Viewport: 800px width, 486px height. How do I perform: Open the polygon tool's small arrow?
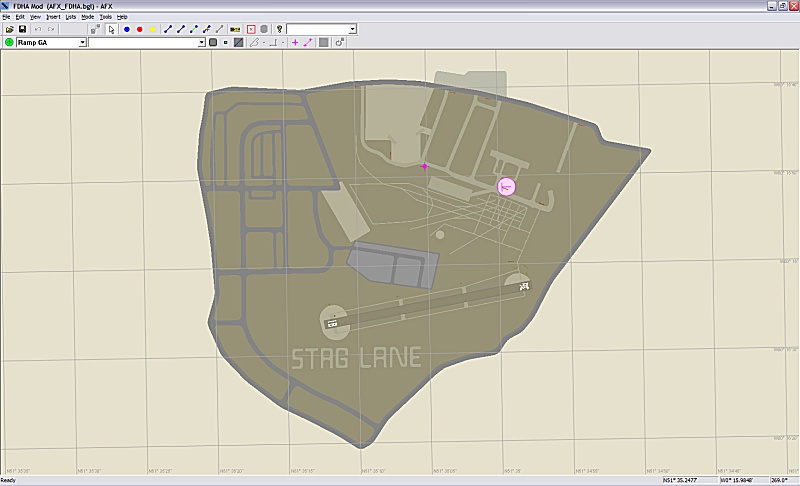point(264,43)
